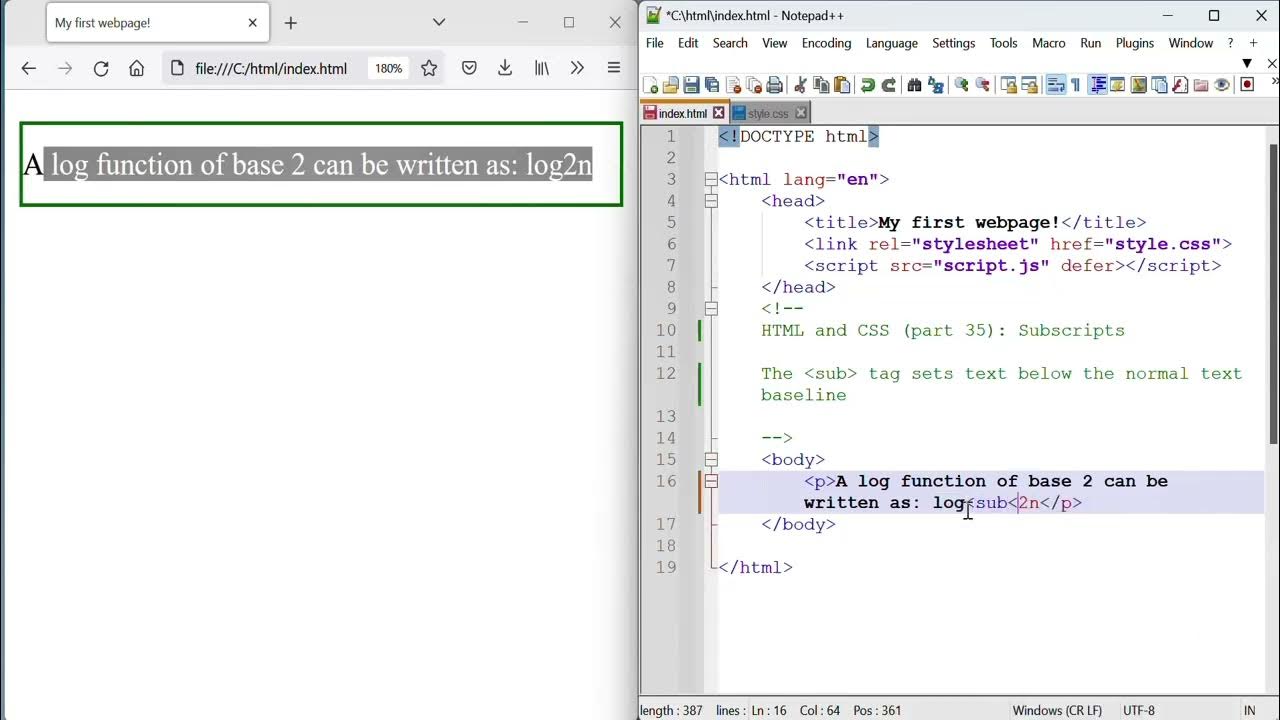1280x720 pixels.
Task: Click the Close document toolbar icon
Action: point(733,85)
